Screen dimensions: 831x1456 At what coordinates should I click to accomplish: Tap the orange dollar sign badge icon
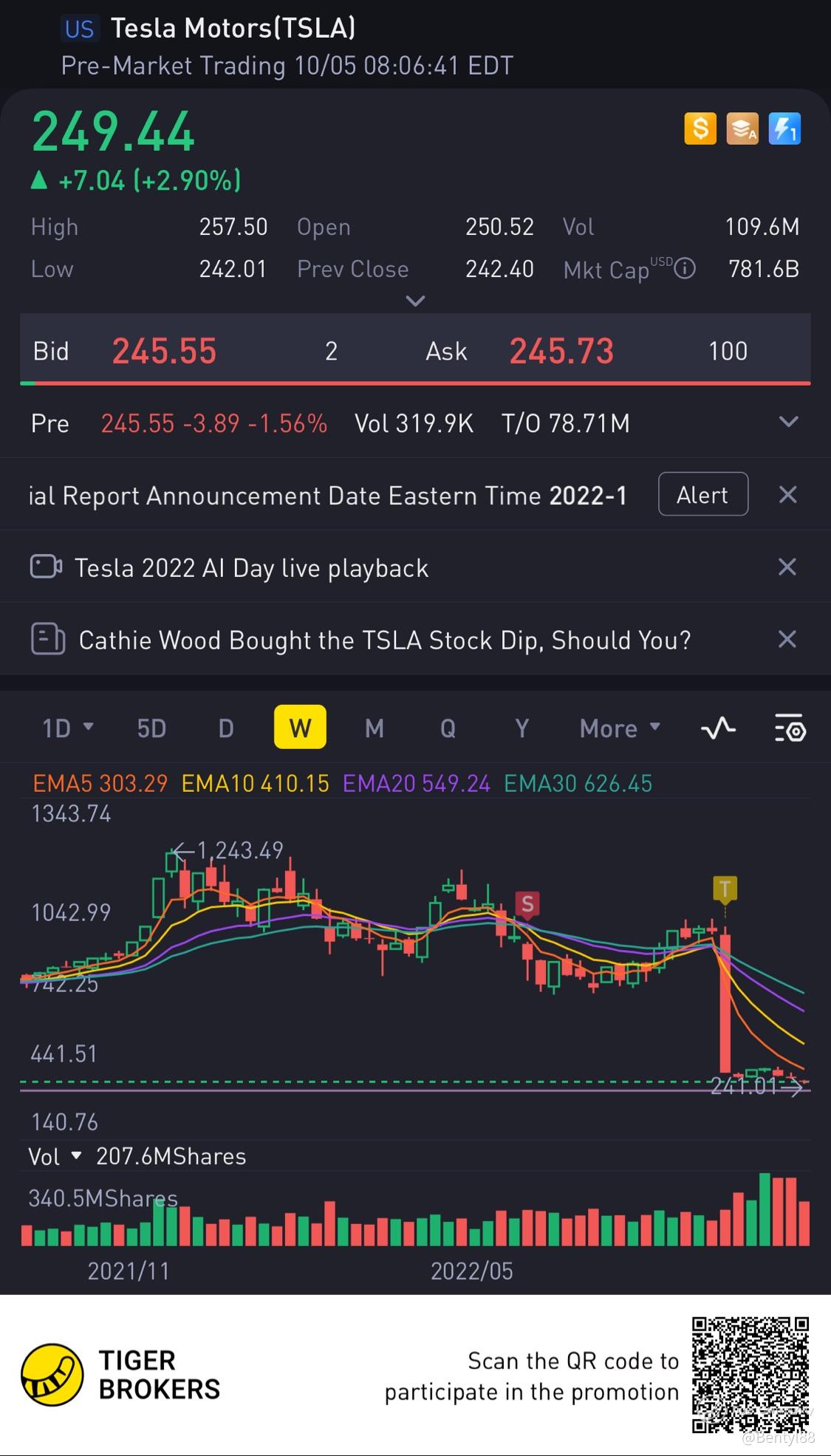[700, 129]
